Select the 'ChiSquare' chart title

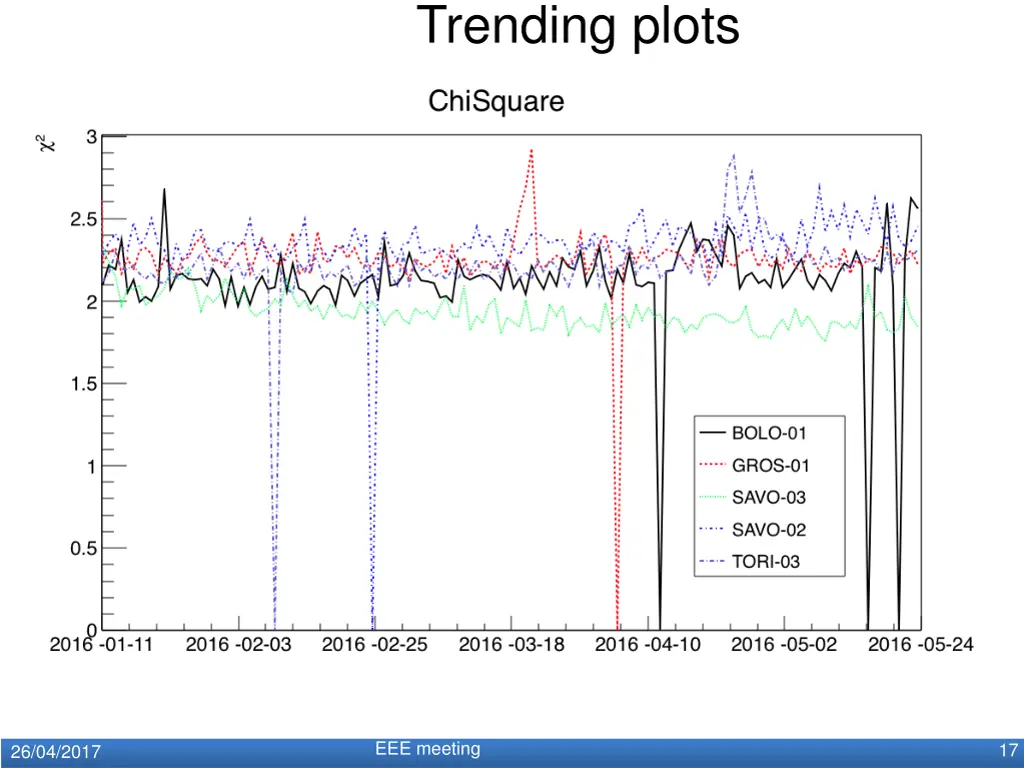tap(496, 101)
